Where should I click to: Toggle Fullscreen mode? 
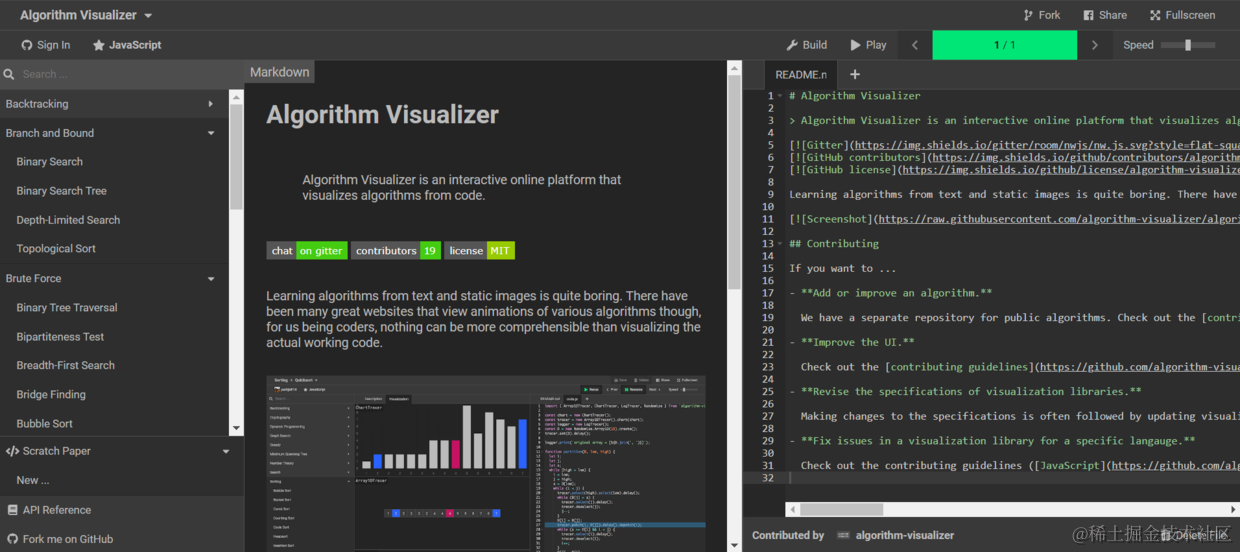pos(1182,15)
